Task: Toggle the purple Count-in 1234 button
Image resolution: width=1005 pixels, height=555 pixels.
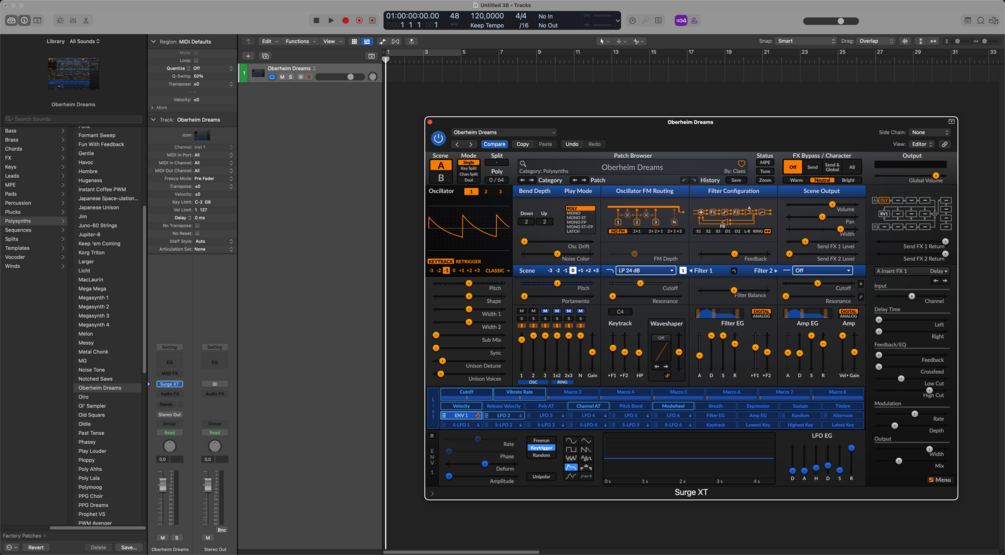Action: click(x=681, y=21)
